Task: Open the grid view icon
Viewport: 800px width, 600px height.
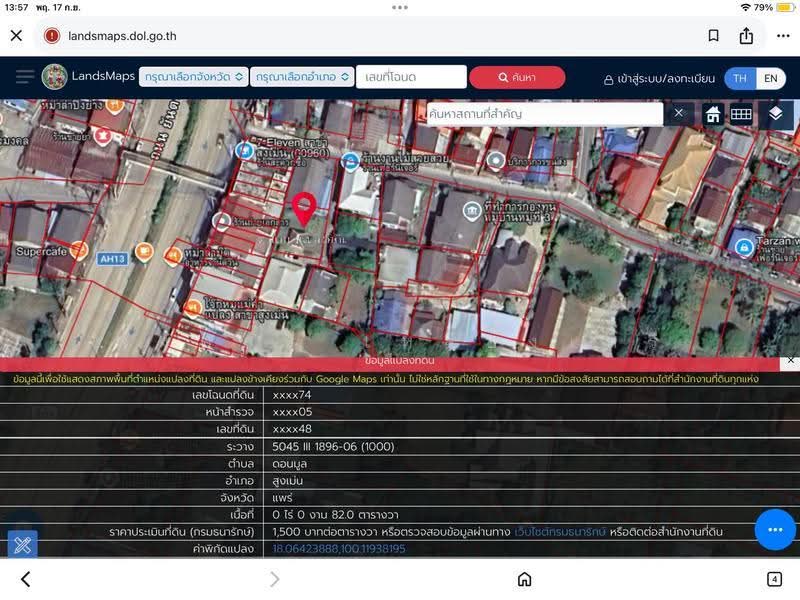Action: [741, 114]
